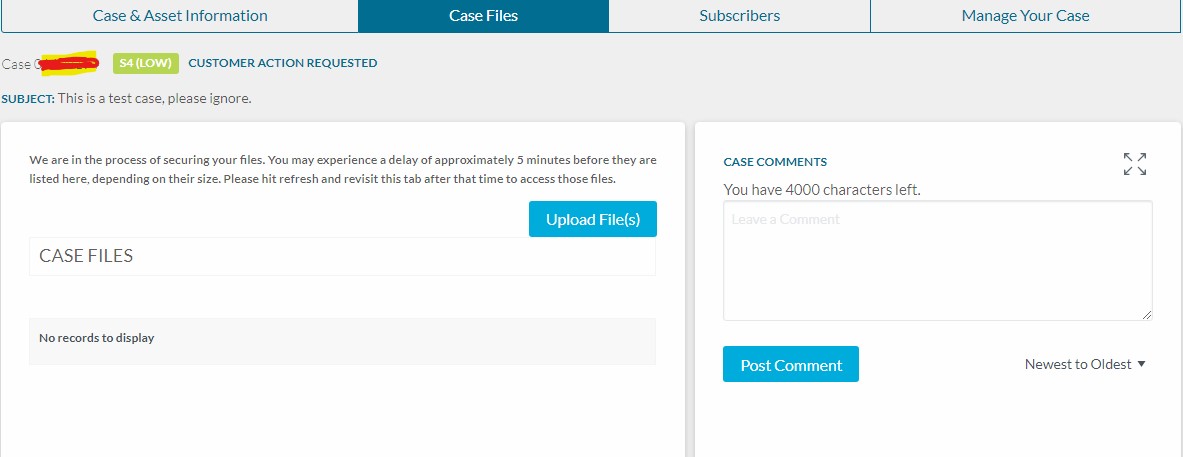The image size is (1183, 457).
Task: Open the Subscribers tab
Action: (739, 16)
